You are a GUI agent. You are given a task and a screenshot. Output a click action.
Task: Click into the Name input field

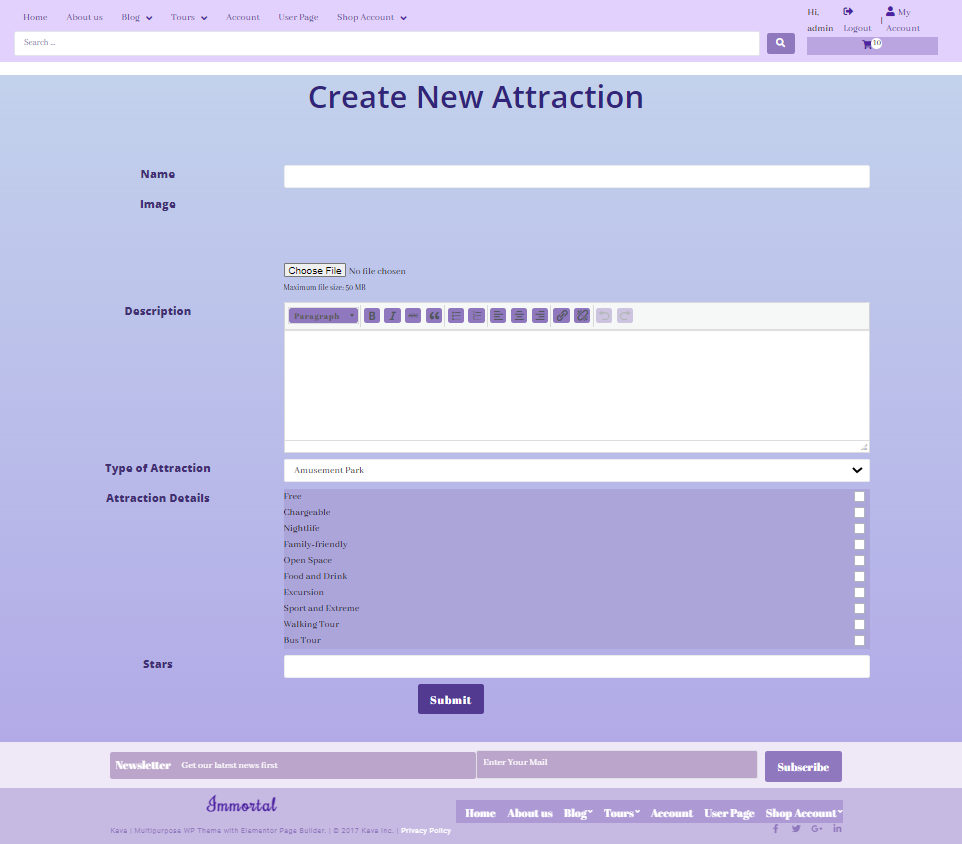point(576,177)
